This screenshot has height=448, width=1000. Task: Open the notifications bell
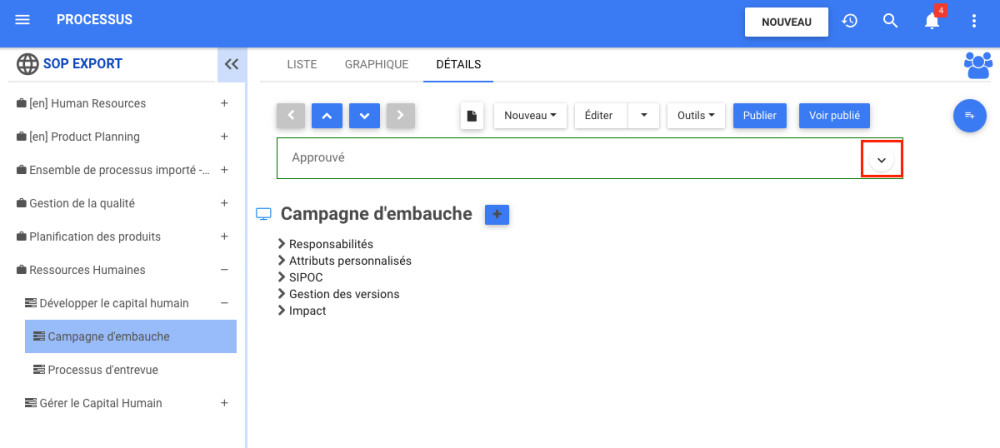point(932,21)
